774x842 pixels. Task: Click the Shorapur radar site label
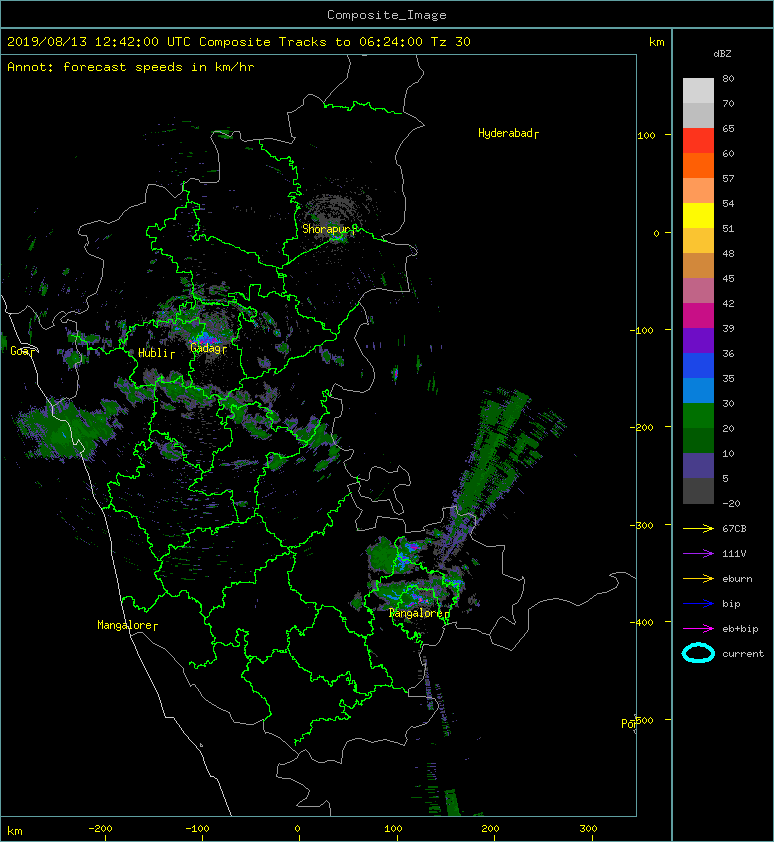[x=329, y=229]
